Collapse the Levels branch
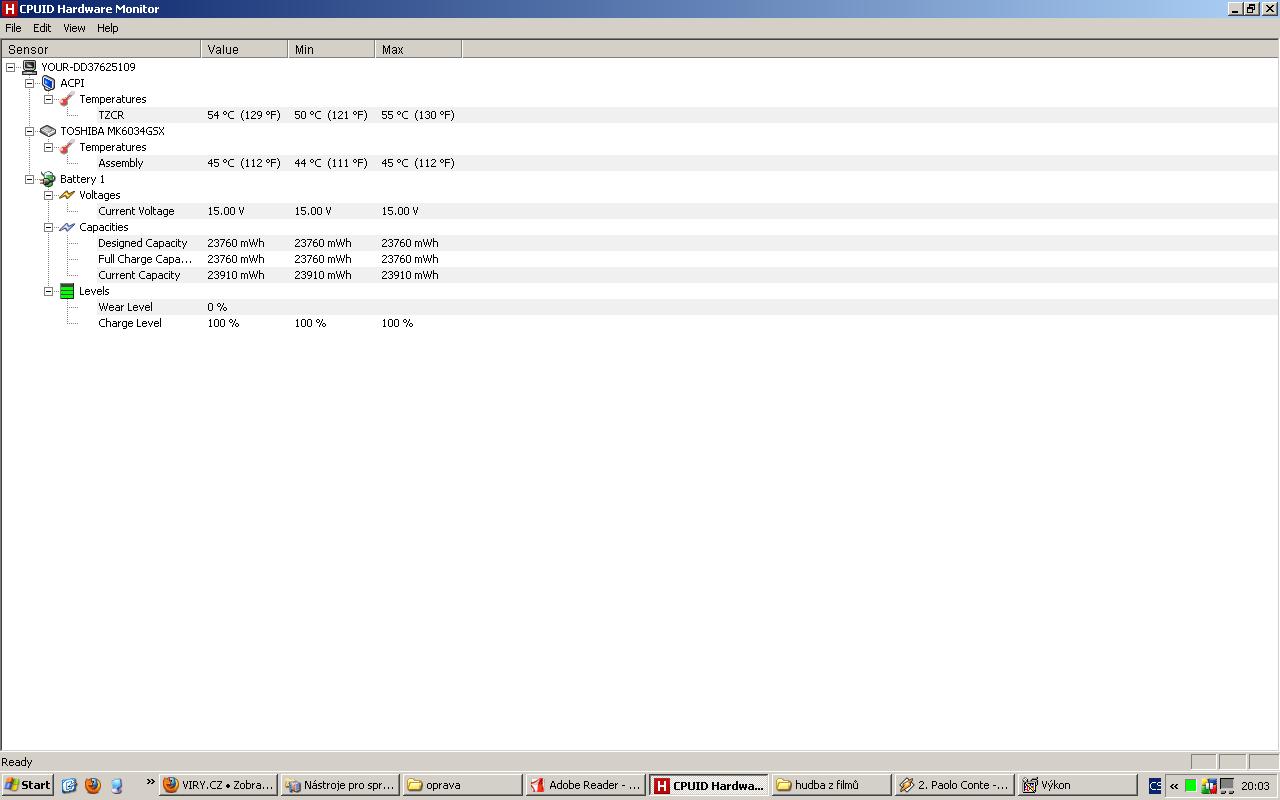Viewport: 1280px width, 800px height. tap(48, 291)
